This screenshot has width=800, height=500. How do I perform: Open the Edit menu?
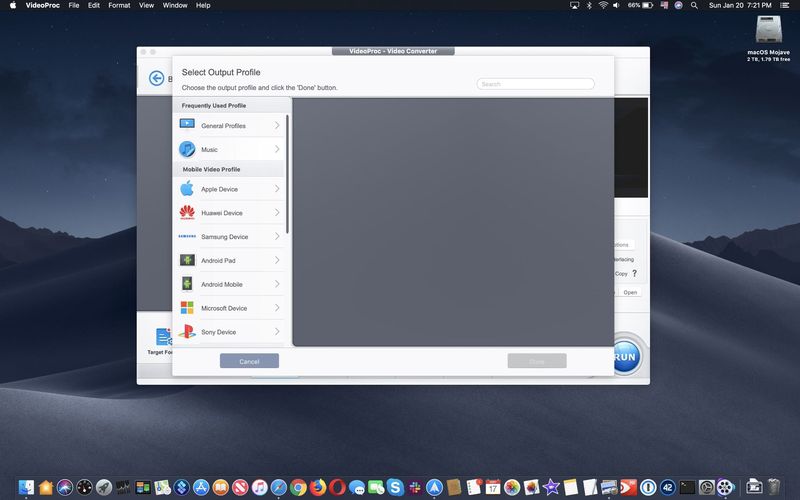click(93, 5)
